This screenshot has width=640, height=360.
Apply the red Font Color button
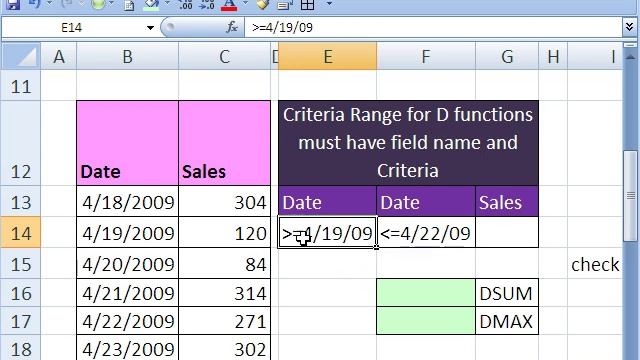tap(229, 4)
